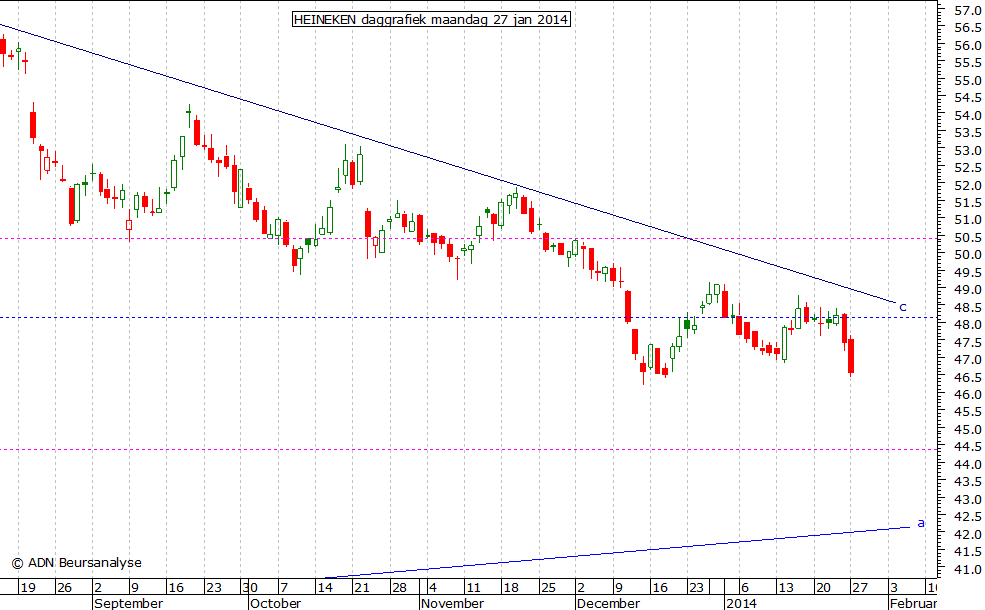Select date label '11' on the time axis
This screenshot has height=610, width=985.
[x=473, y=588]
